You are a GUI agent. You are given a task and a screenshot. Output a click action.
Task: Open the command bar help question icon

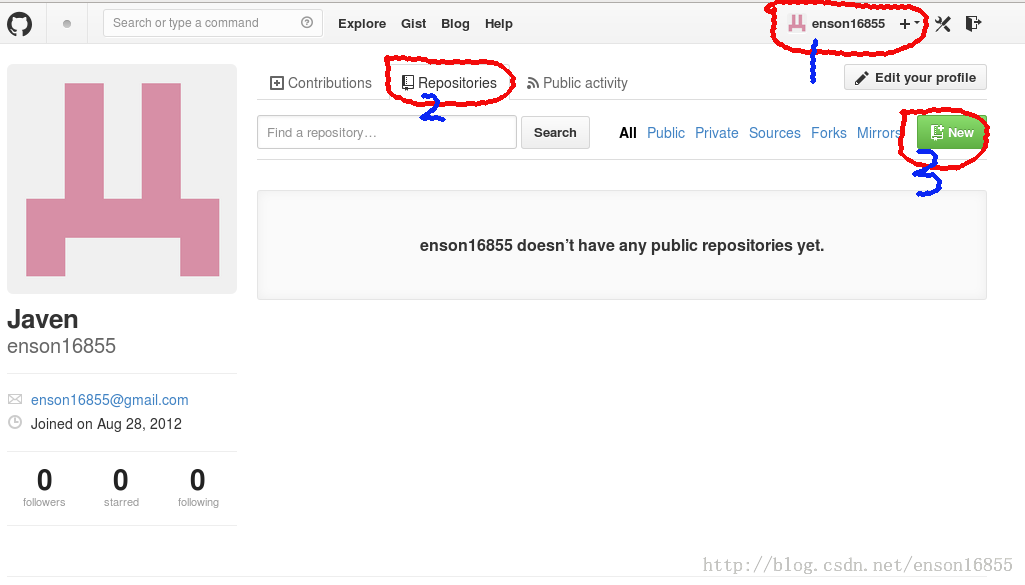(307, 23)
